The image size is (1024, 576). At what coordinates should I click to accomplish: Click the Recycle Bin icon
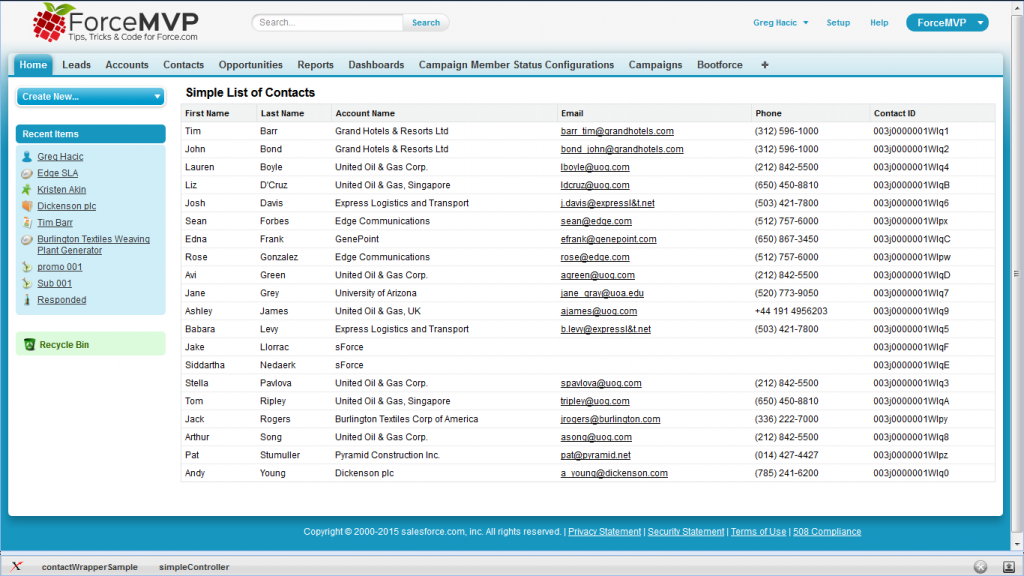pyautogui.click(x=30, y=345)
